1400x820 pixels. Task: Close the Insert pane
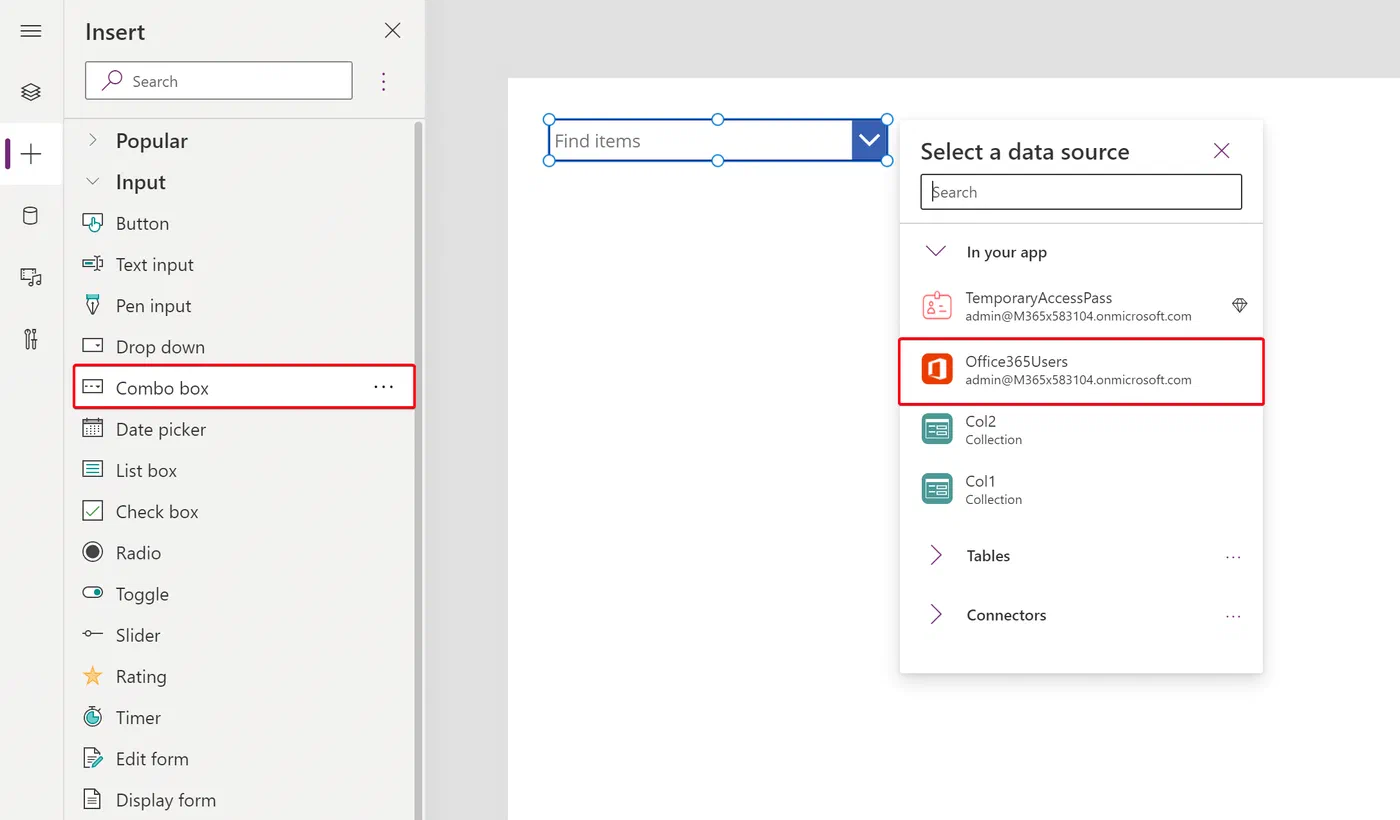pos(393,31)
